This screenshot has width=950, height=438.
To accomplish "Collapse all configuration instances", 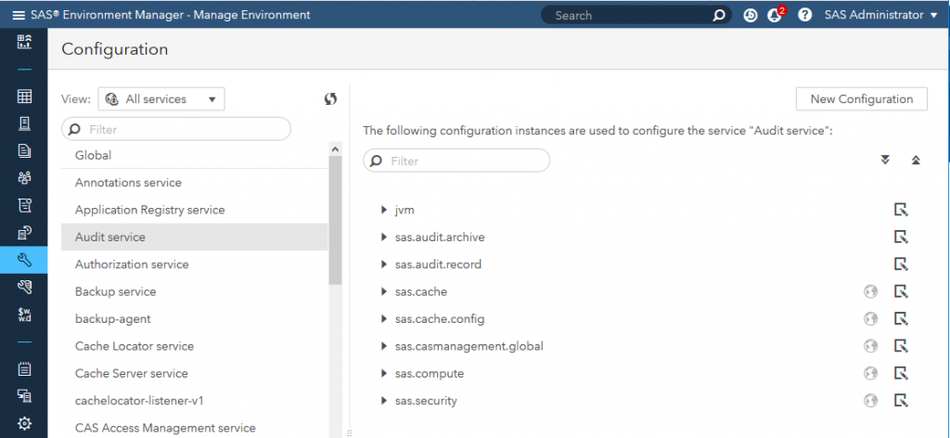I will click(x=915, y=160).
